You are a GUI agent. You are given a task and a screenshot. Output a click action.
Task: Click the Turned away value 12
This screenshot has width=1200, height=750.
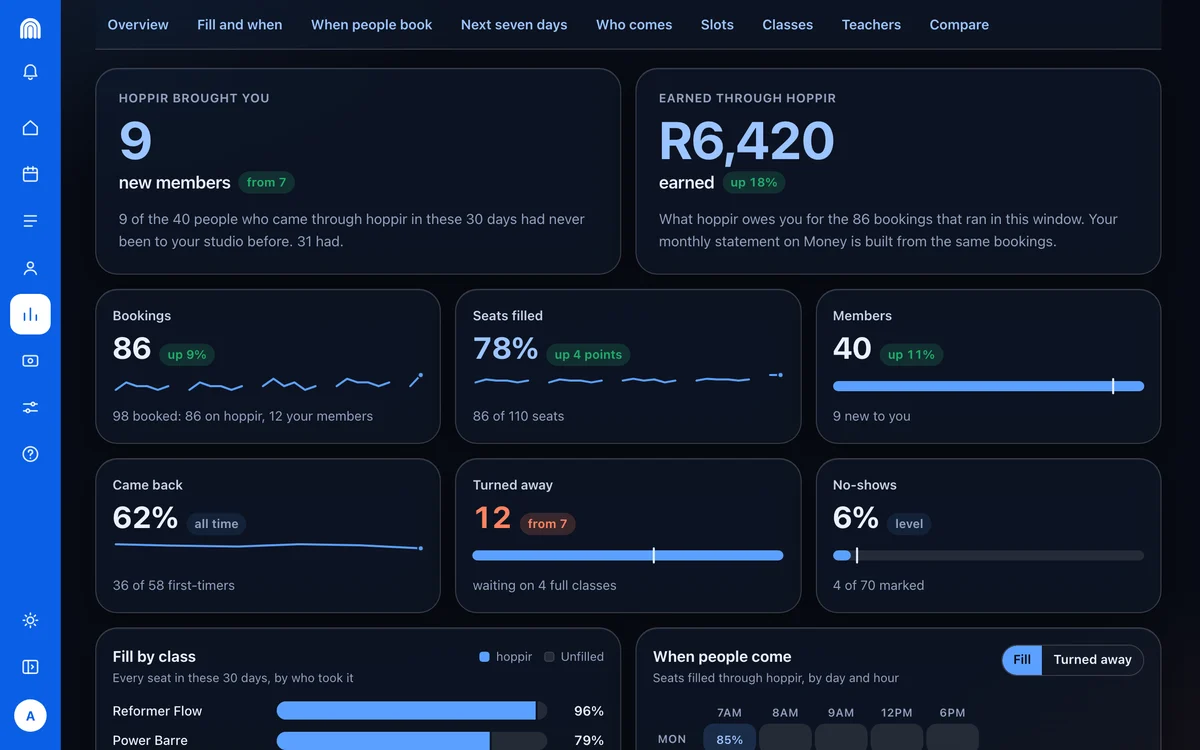point(492,518)
